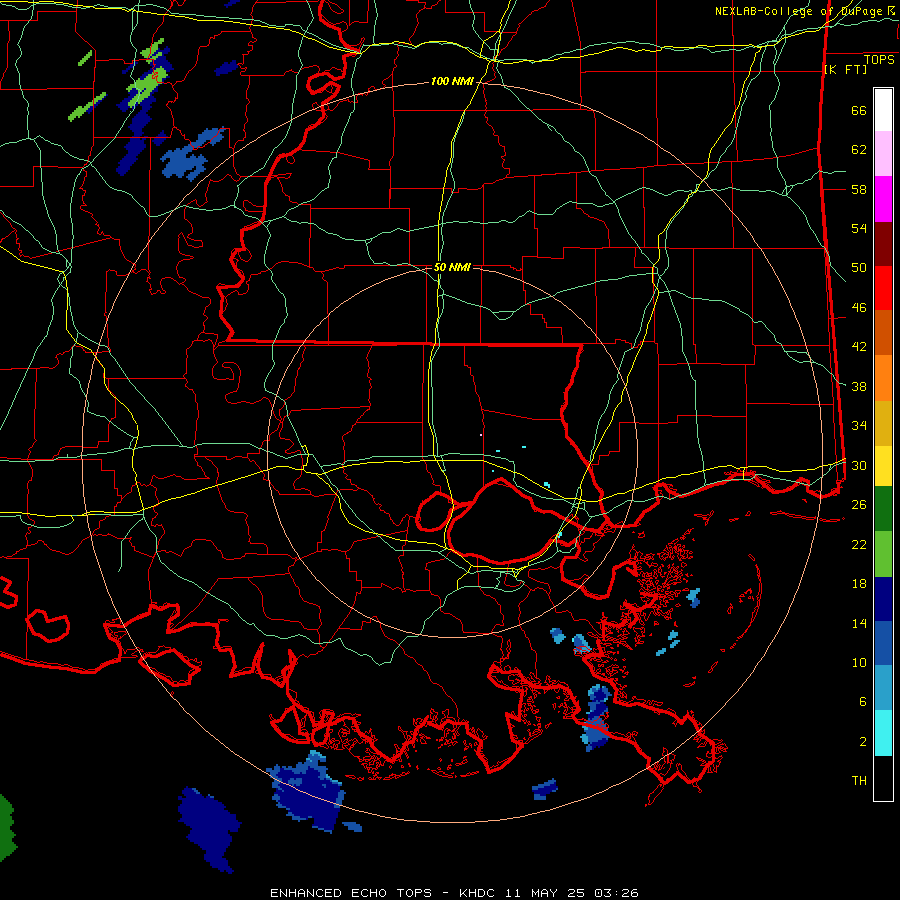Click the black TH swatch in the legend
Image resolution: width=900 pixels, height=900 pixels.
[x=883, y=778]
